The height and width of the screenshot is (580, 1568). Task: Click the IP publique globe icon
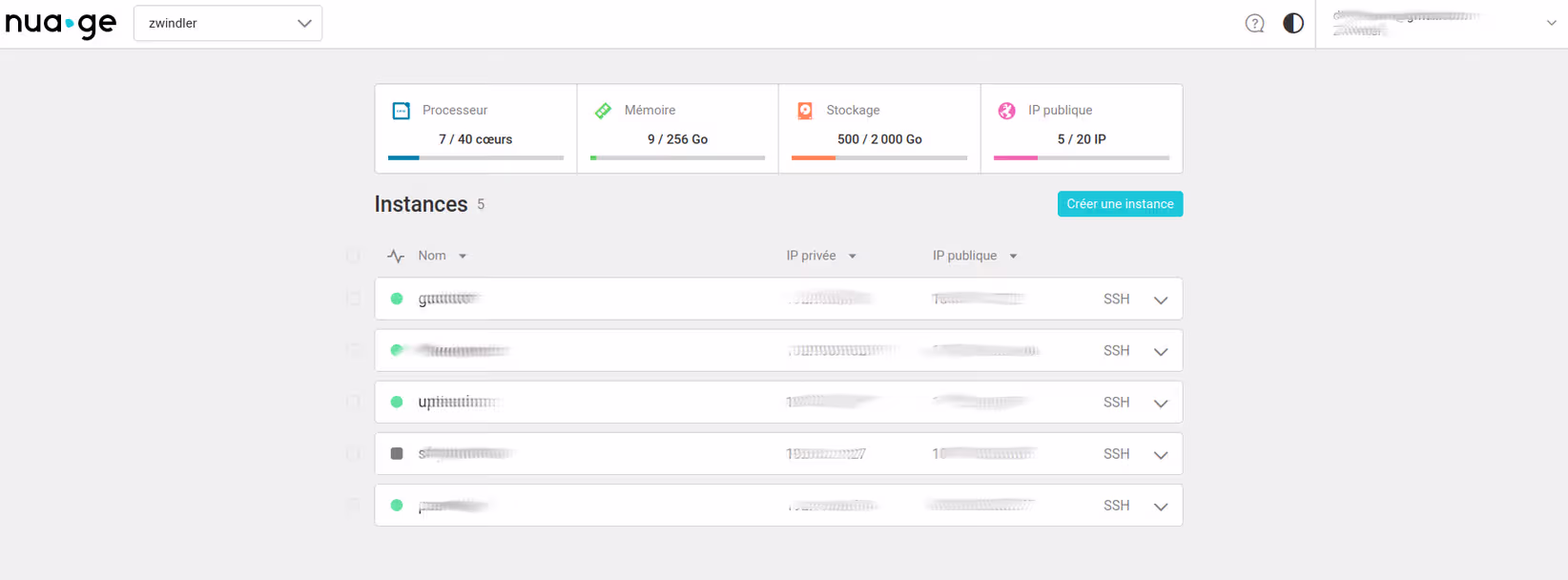click(1006, 111)
